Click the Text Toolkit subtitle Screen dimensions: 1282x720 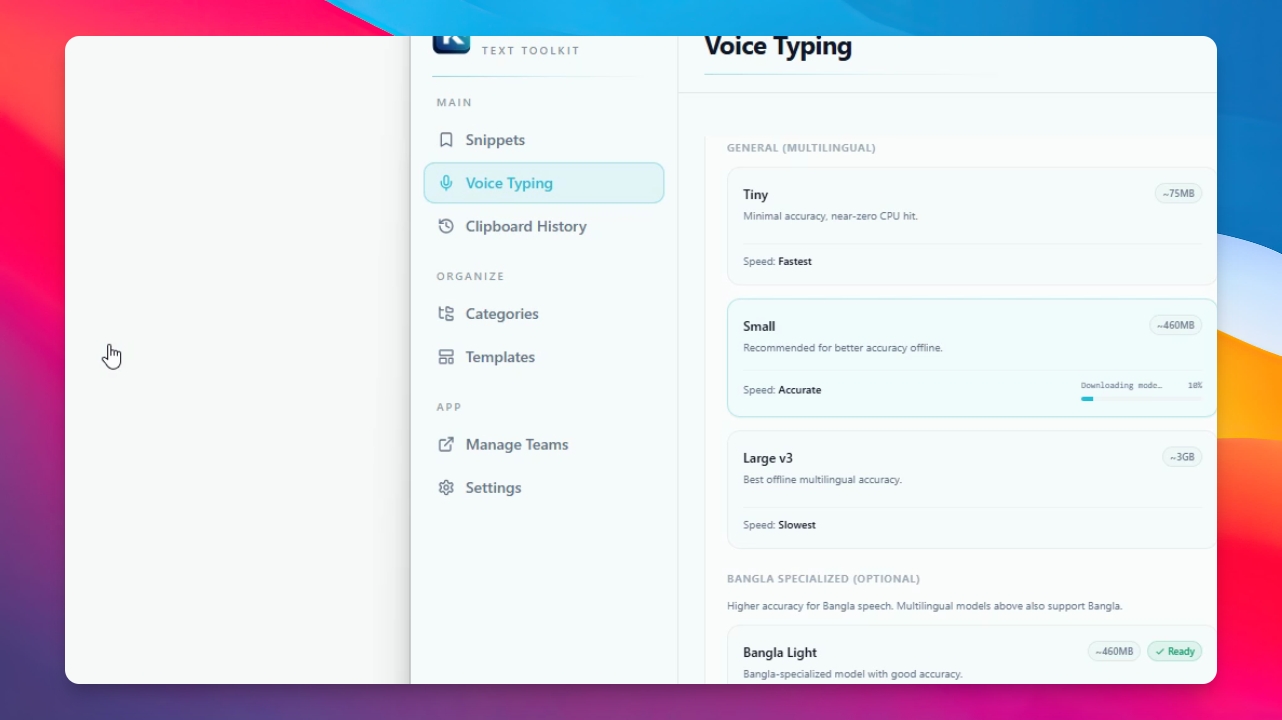coord(530,50)
